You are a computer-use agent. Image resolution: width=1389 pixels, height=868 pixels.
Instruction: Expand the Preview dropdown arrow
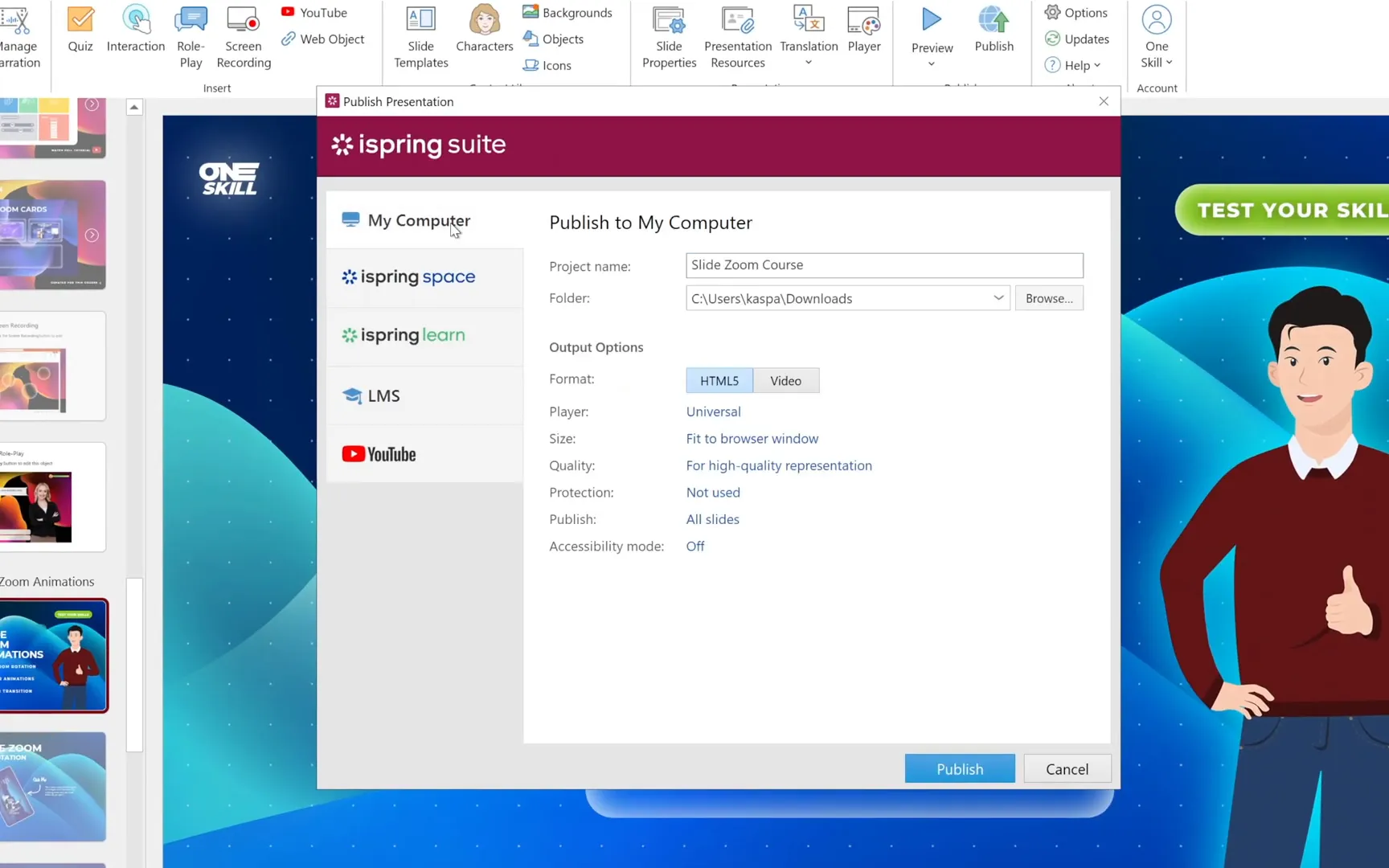point(932,64)
